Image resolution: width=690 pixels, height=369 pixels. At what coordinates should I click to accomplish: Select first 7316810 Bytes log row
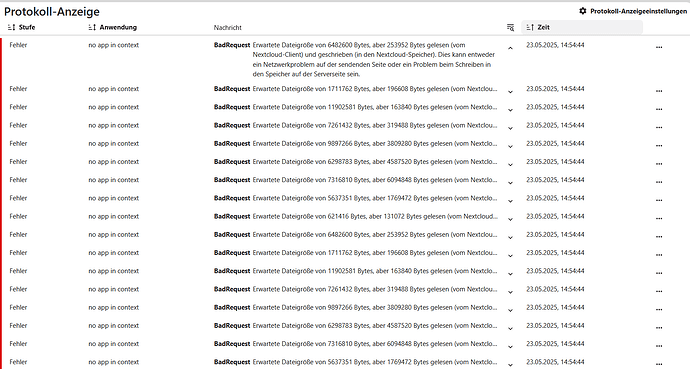click(345, 180)
